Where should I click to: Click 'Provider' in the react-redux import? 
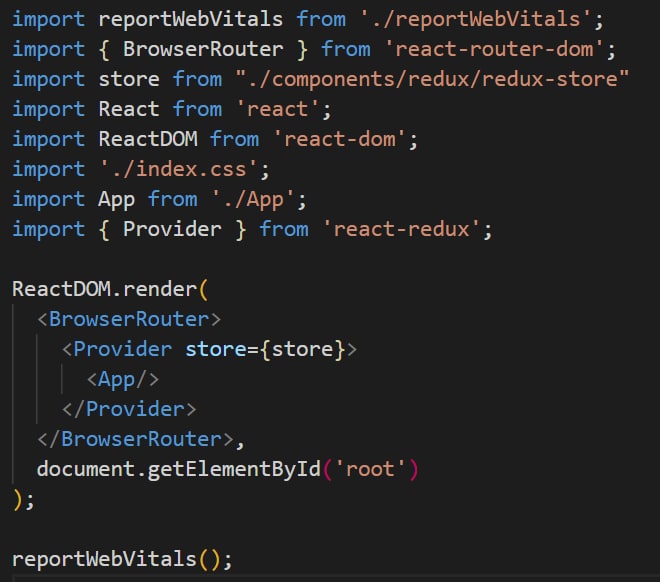(x=172, y=230)
